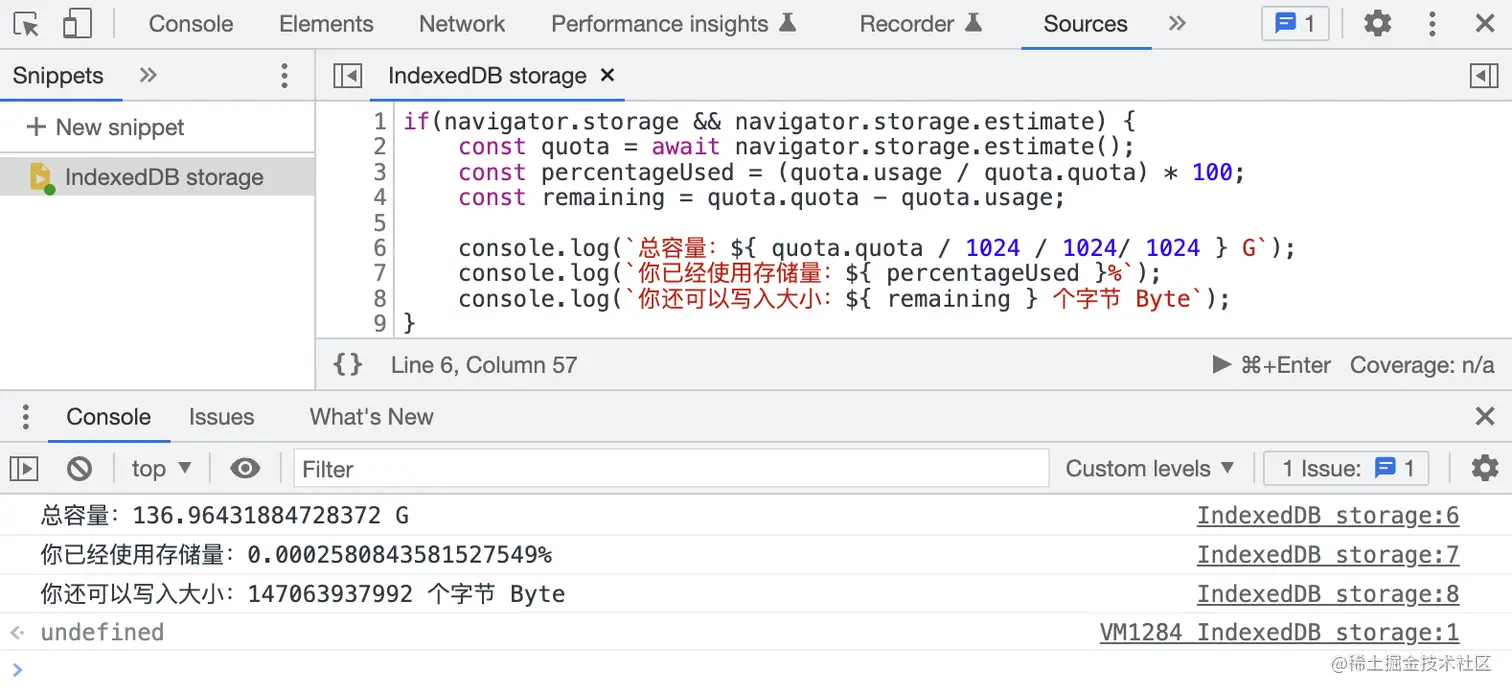Open the DevTools three-dot customize menu

(x=1432, y=24)
